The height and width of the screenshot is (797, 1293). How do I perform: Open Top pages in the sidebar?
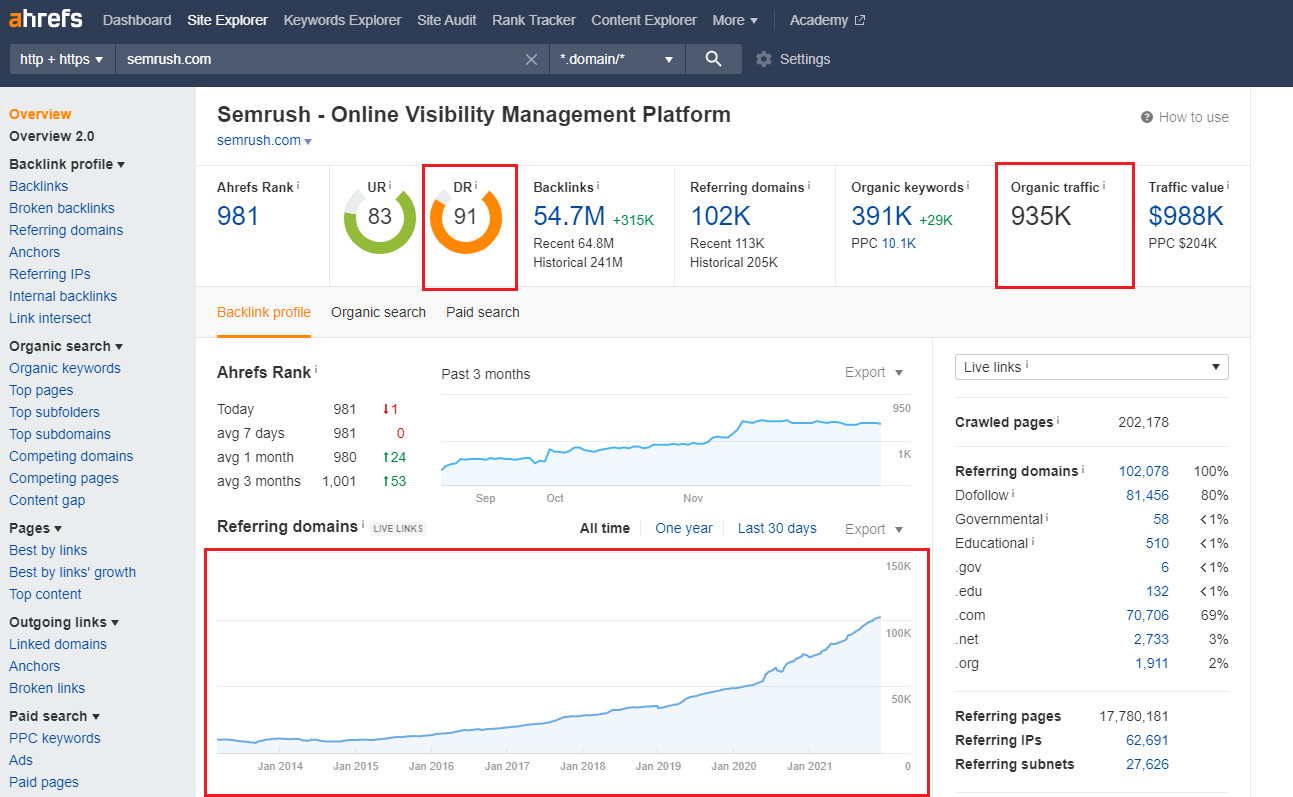point(41,390)
